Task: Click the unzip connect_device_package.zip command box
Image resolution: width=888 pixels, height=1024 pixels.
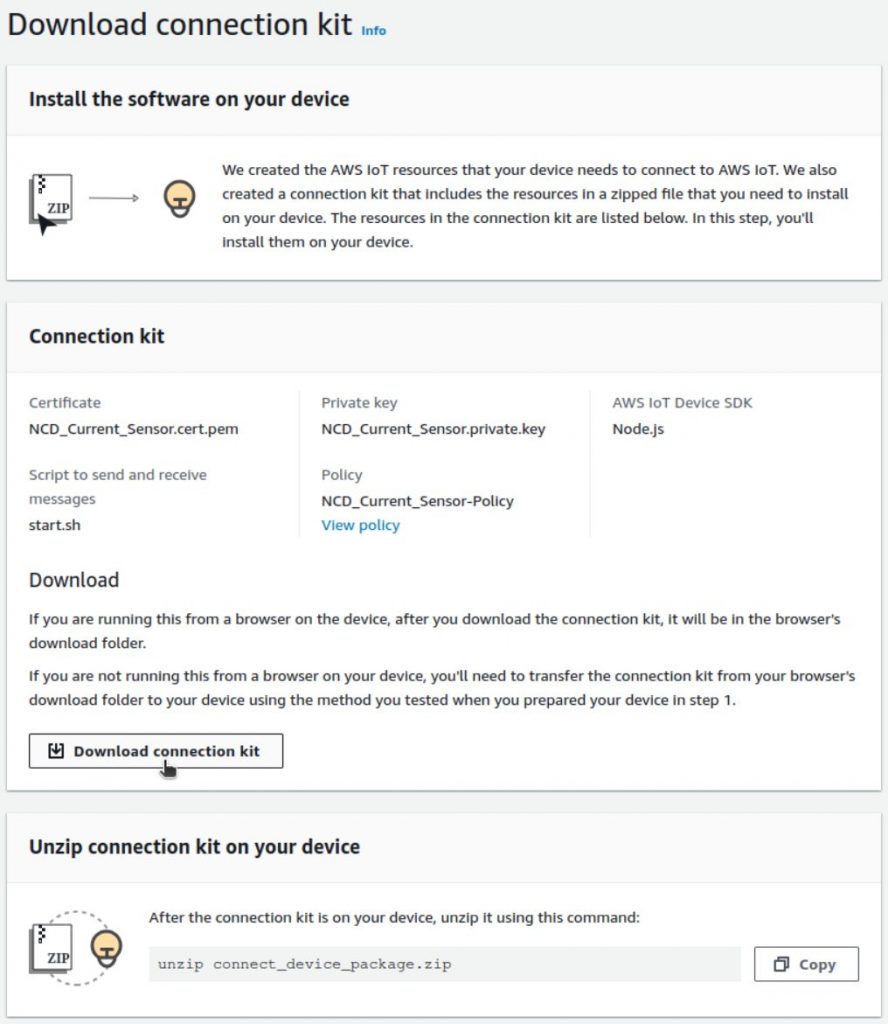Action: [x=444, y=964]
